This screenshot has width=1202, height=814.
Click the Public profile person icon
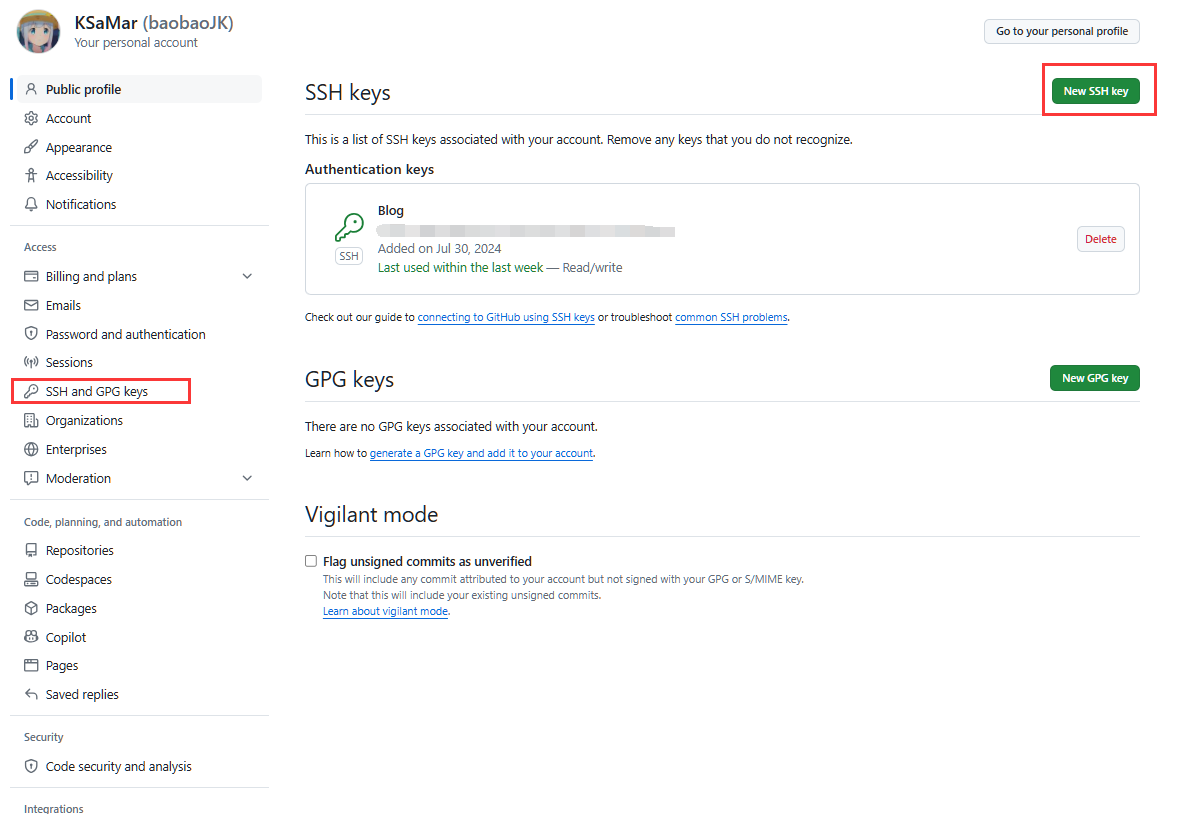point(31,89)
